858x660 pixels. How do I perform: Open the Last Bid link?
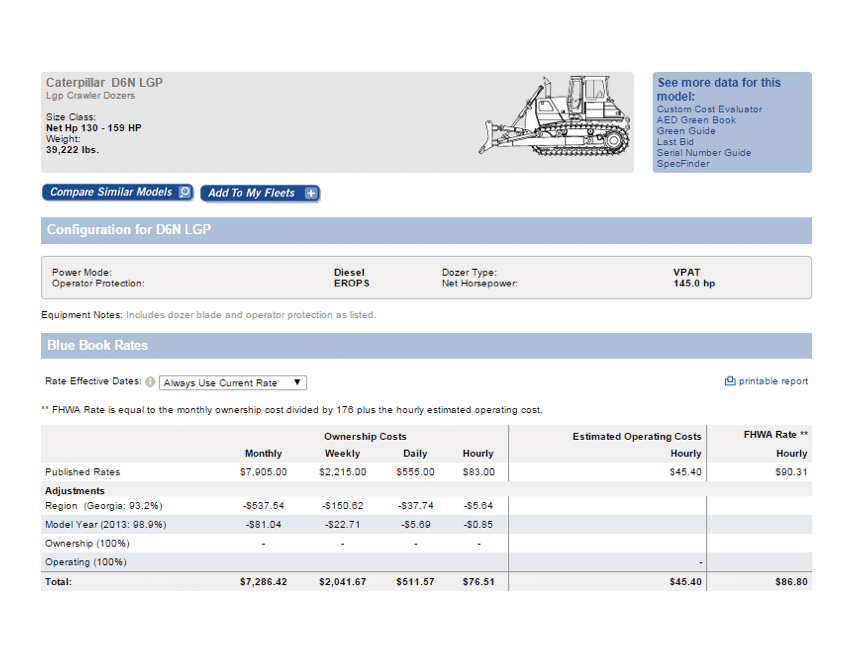(x=675, y=142)
